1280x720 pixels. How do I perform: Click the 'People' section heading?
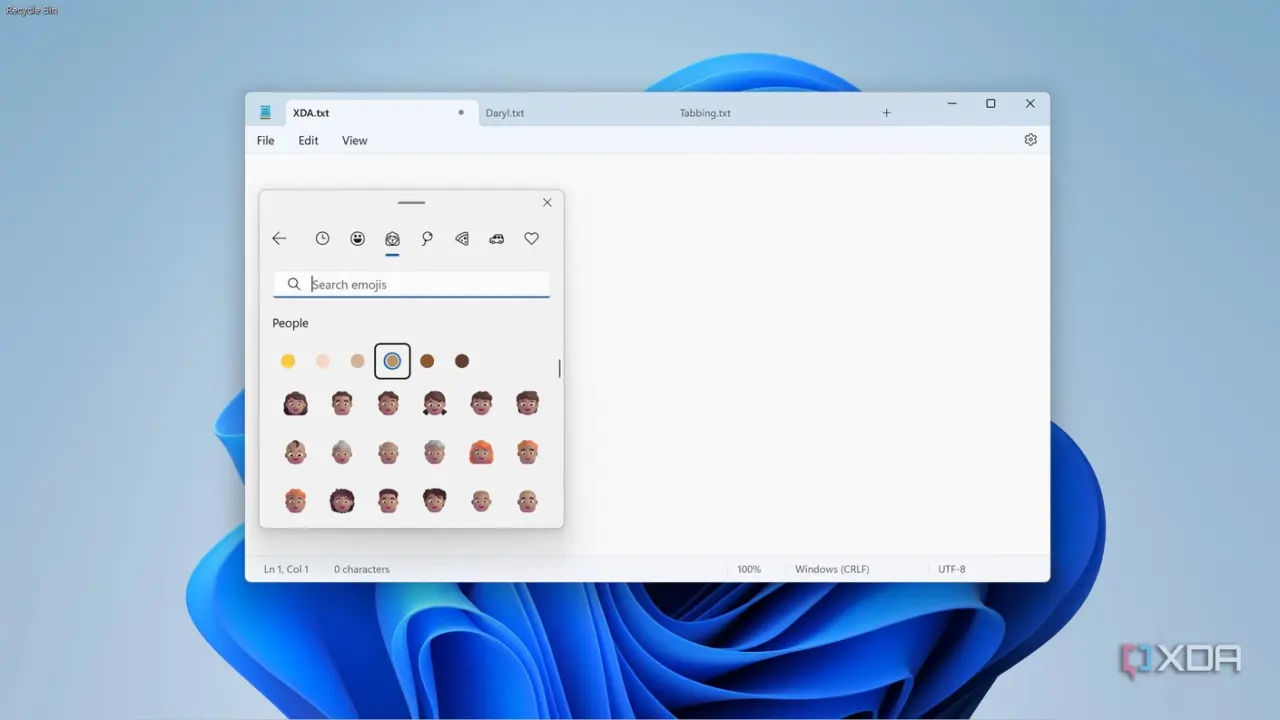(x=290, y=323)
